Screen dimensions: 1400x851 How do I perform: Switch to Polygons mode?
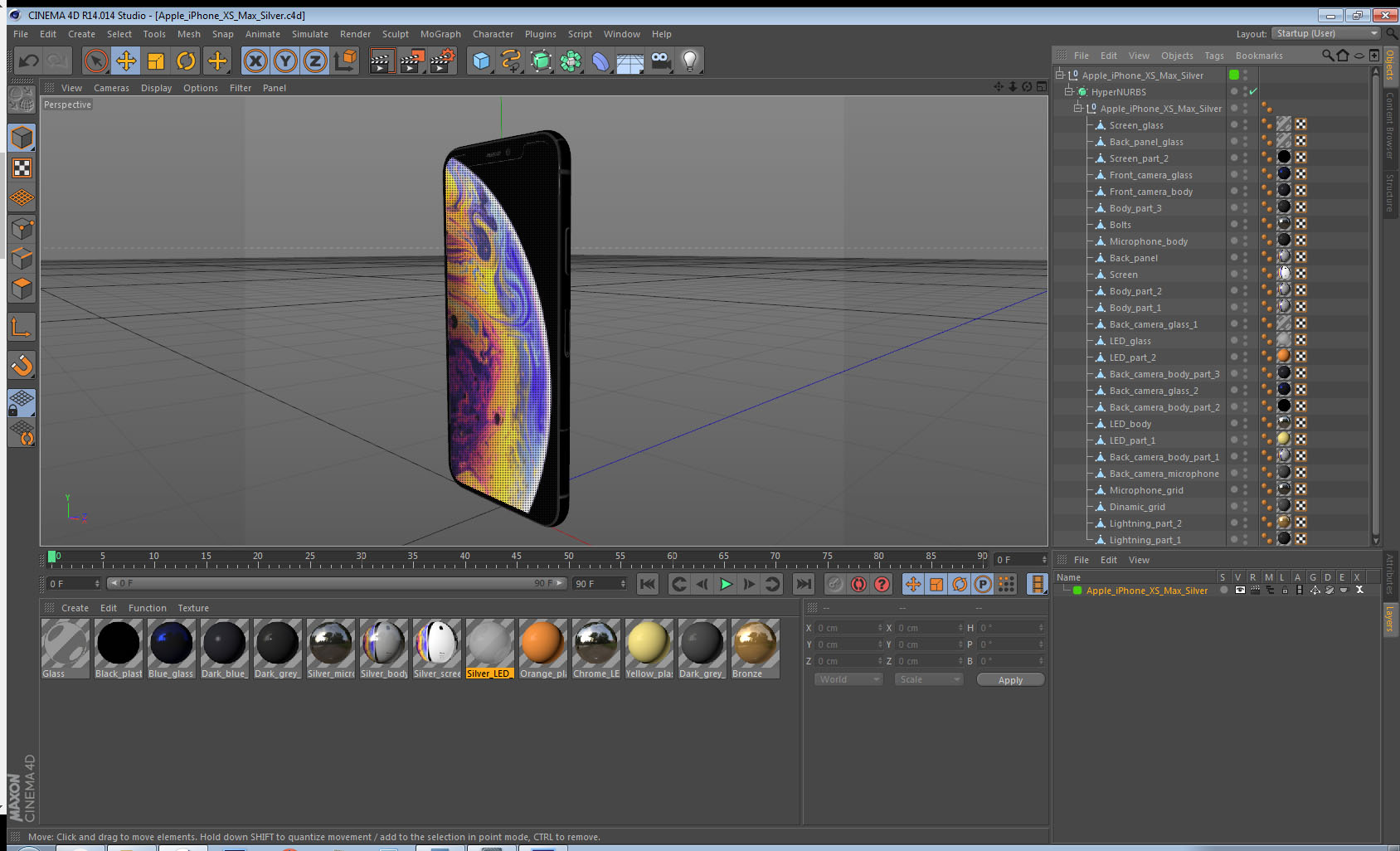[x=22, y=289]
